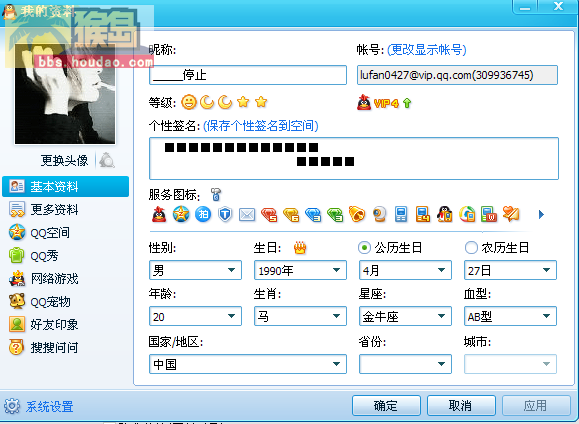Click the yellow diamond service icon
The height and width of the screenshot is (424, 579).
(x=291, y=215)
